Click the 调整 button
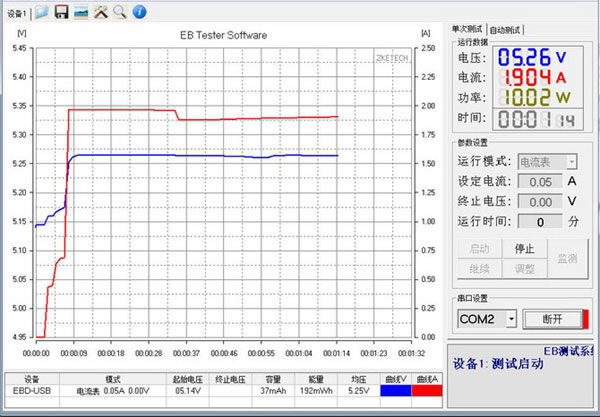This screenshot has height=417, width=600. tap(524, 269)
